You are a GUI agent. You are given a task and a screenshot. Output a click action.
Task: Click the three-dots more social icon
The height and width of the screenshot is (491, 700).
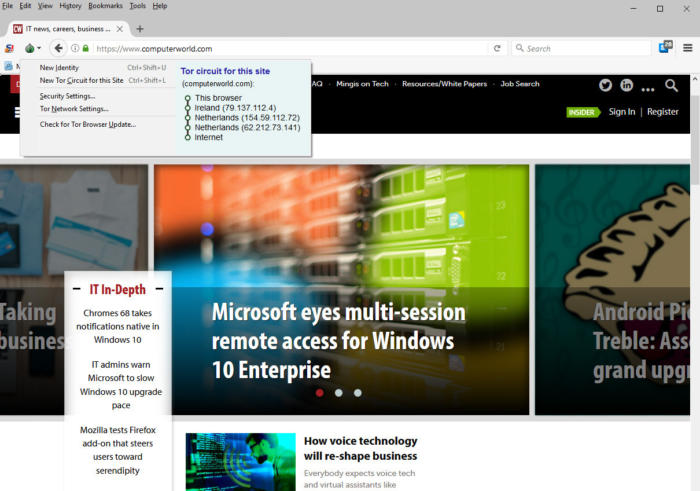[648, 89]
